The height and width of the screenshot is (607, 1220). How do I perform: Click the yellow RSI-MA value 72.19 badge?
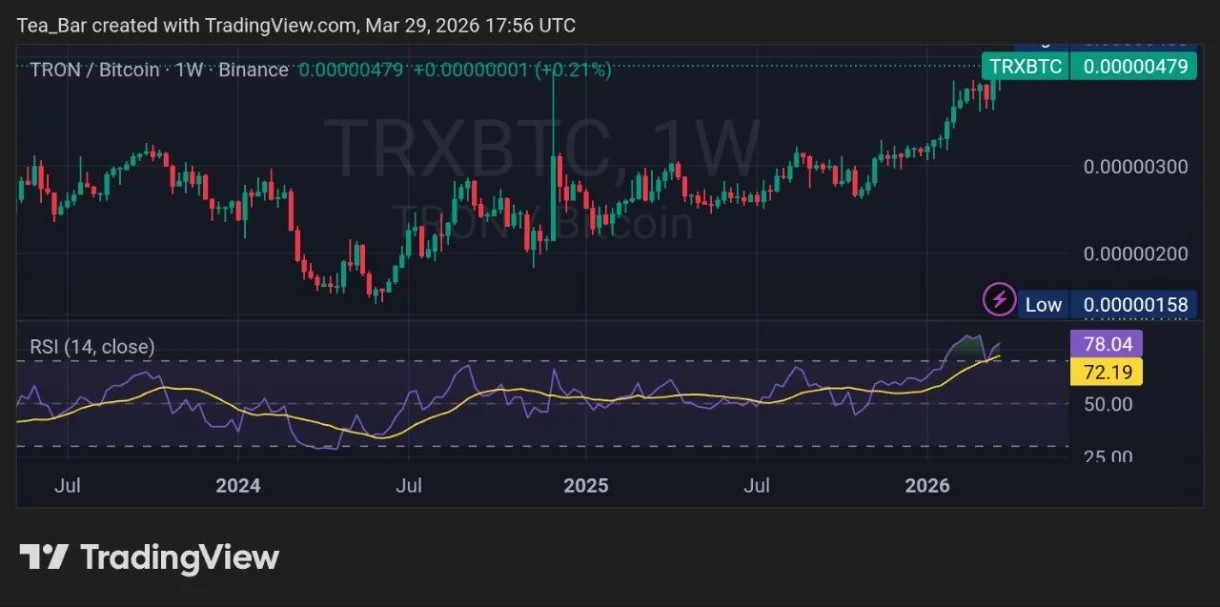coord(1106,371)
